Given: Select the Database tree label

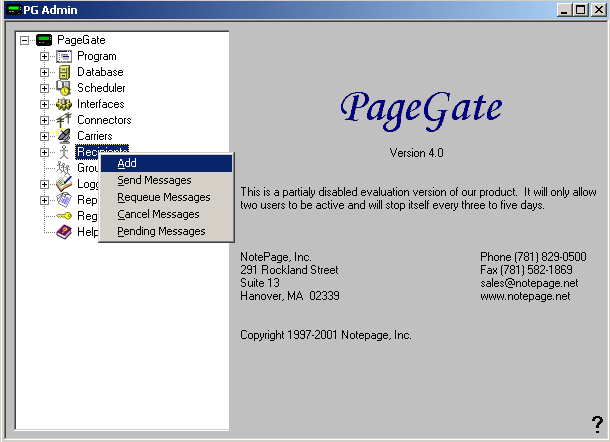Looking at the screenshot, I should (x=100, y=72).
